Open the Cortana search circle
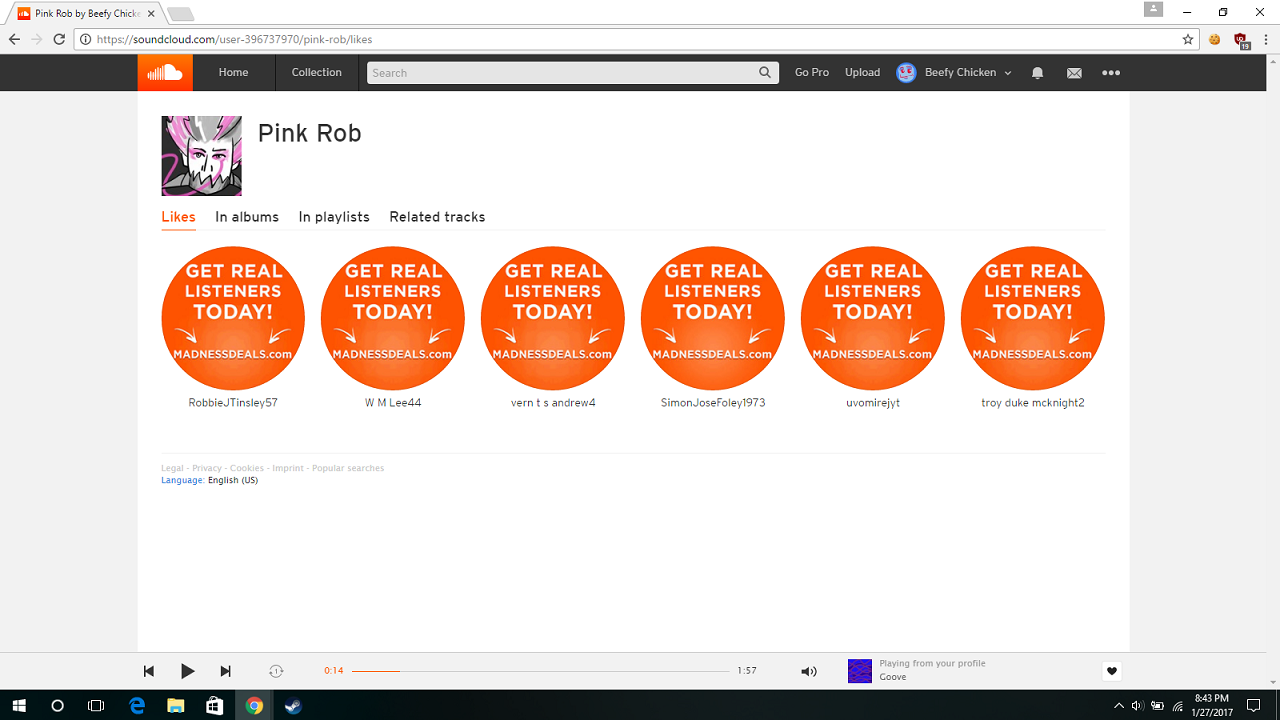This screenshot has height=720, width=1280. [x=57, y=705]
